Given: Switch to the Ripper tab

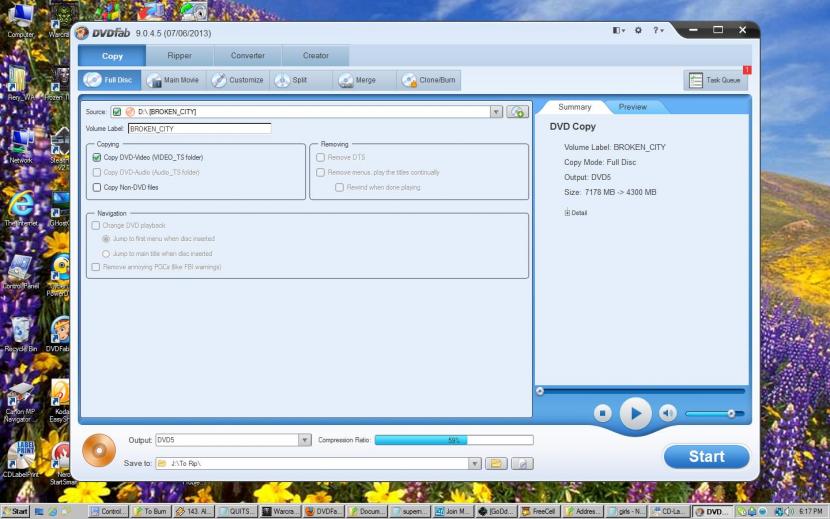Looking at the screenshot, I should pyautogui.click(x=180, y=56).
